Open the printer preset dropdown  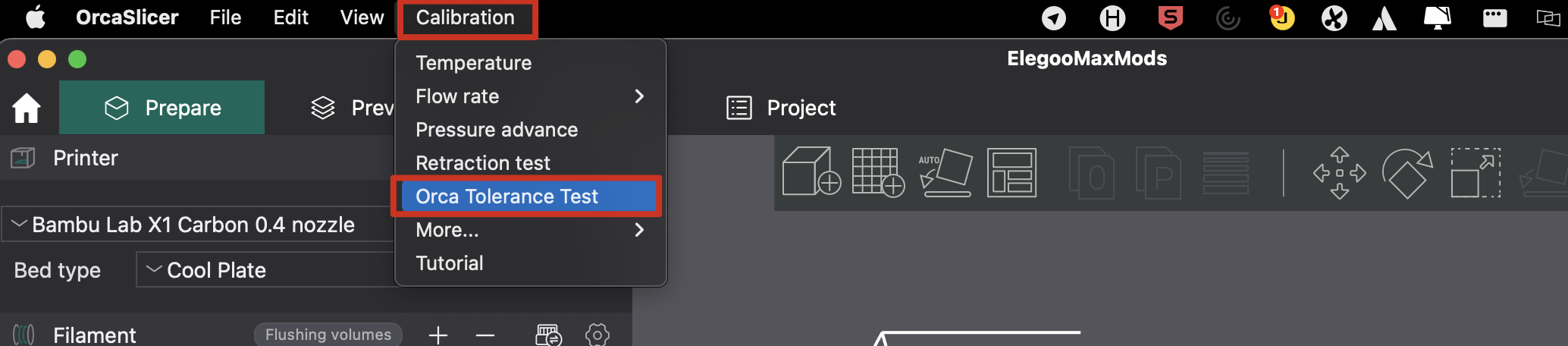point(197,225)
